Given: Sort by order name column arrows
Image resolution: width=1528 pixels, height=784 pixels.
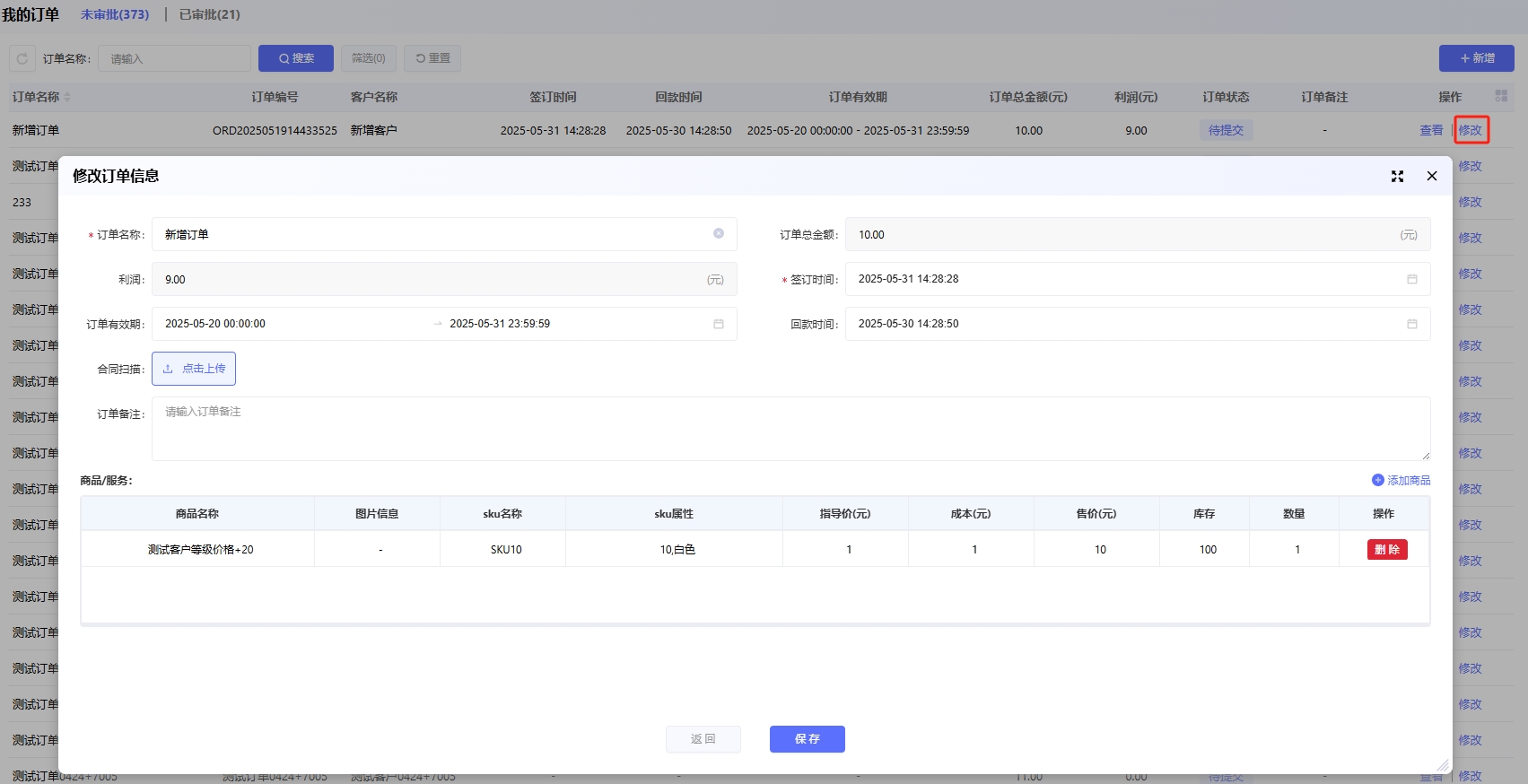Looking at the screenshot, I should 67,97.
